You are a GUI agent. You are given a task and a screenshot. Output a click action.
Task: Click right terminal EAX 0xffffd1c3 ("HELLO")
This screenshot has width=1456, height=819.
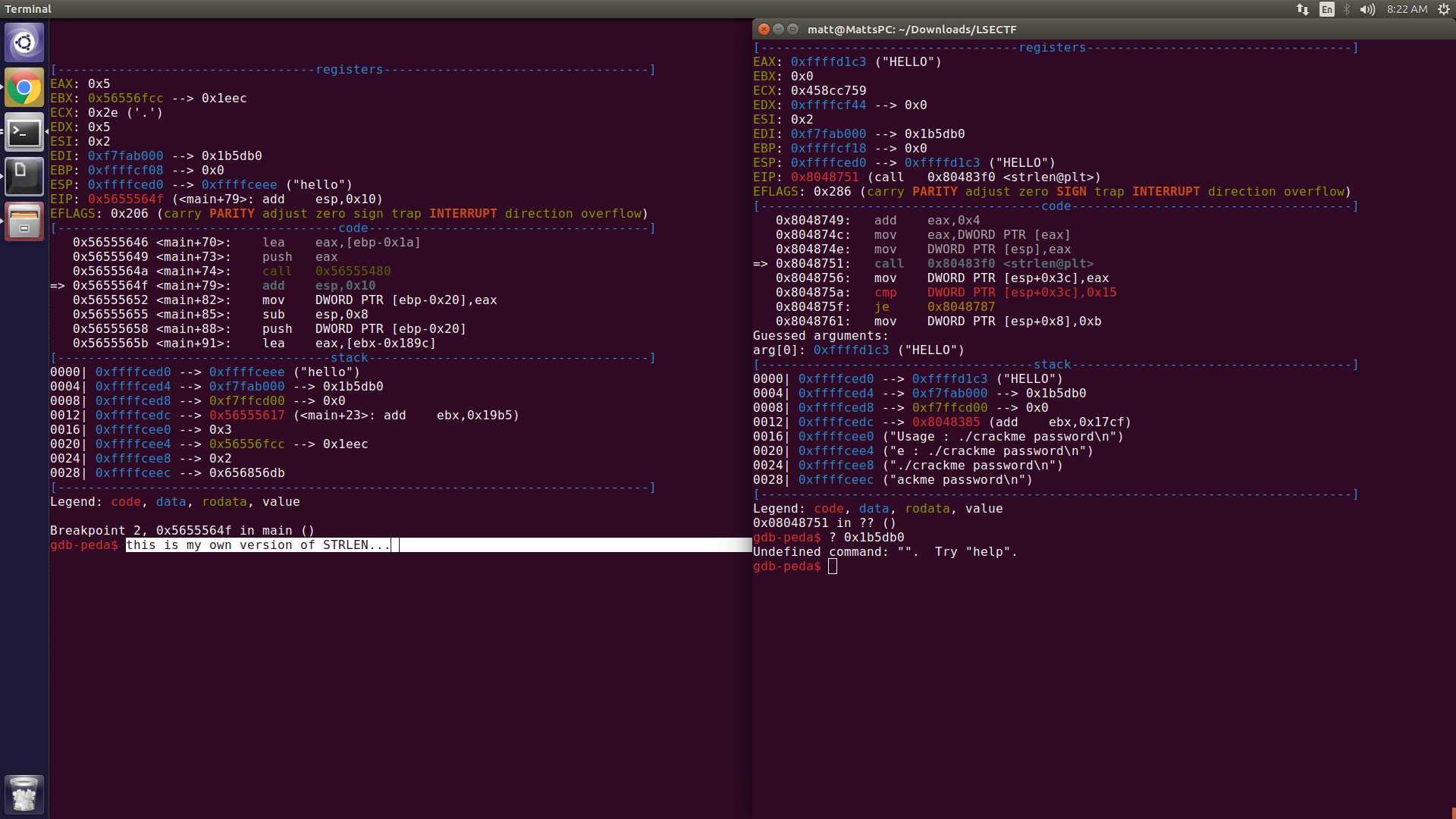[867, 62]
